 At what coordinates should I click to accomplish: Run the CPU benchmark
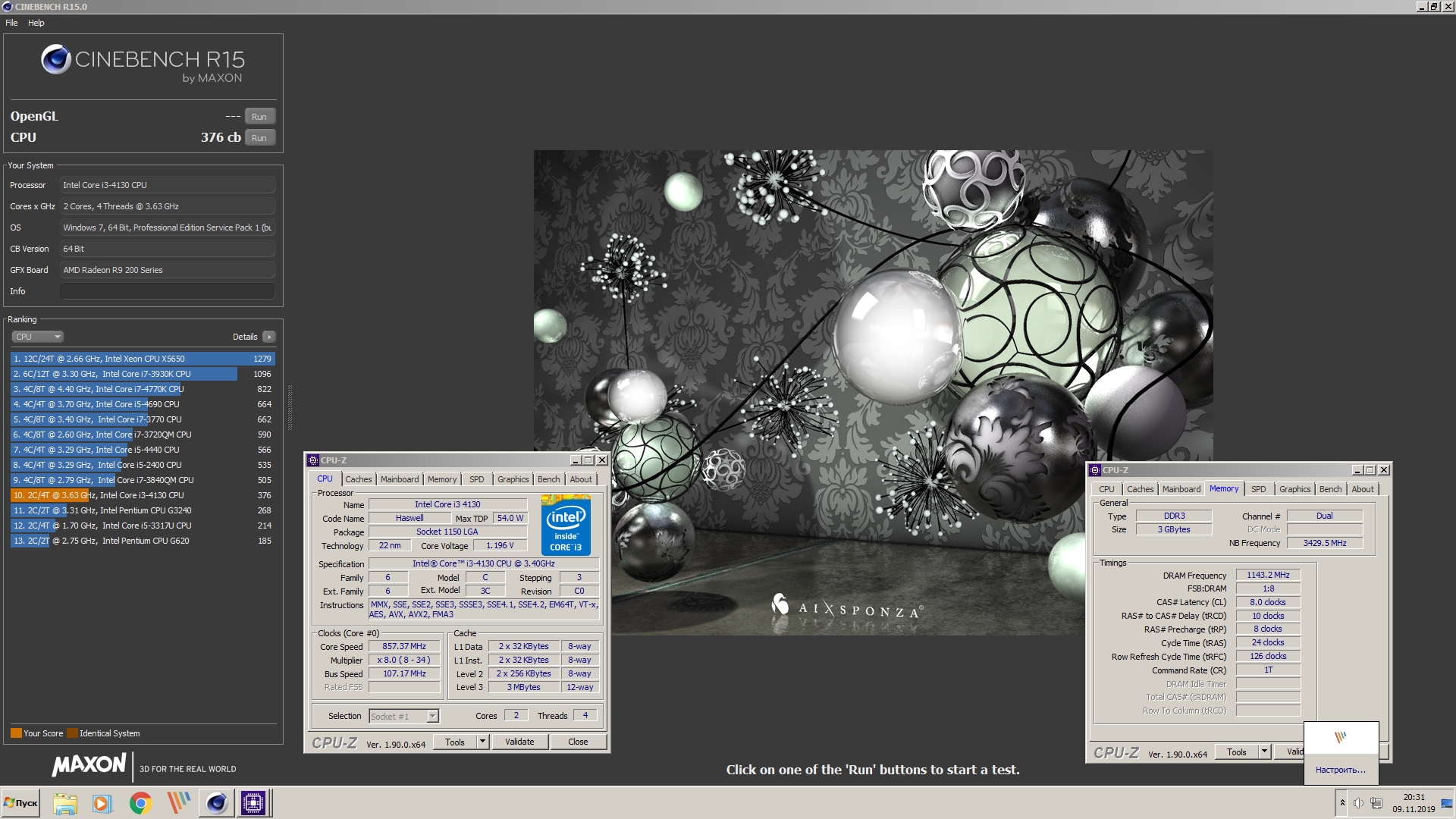[259, 138]
